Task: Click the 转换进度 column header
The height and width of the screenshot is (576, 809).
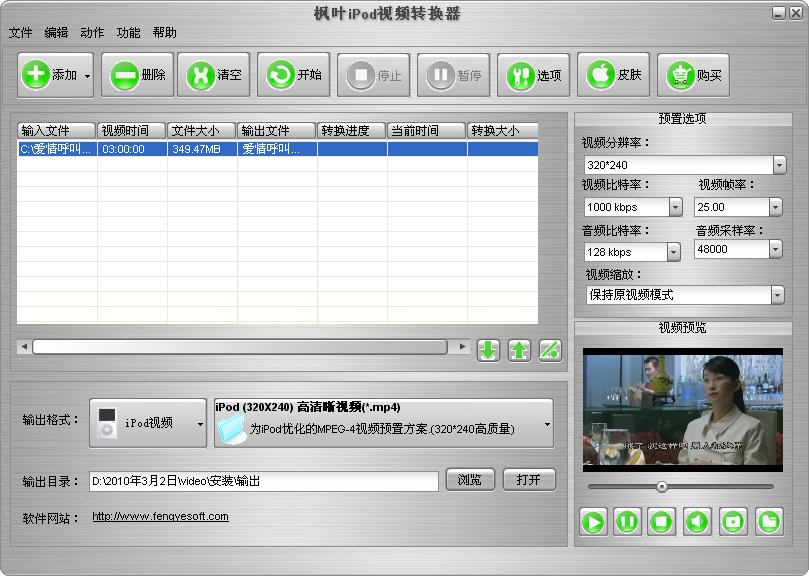Action: (351, 131)
